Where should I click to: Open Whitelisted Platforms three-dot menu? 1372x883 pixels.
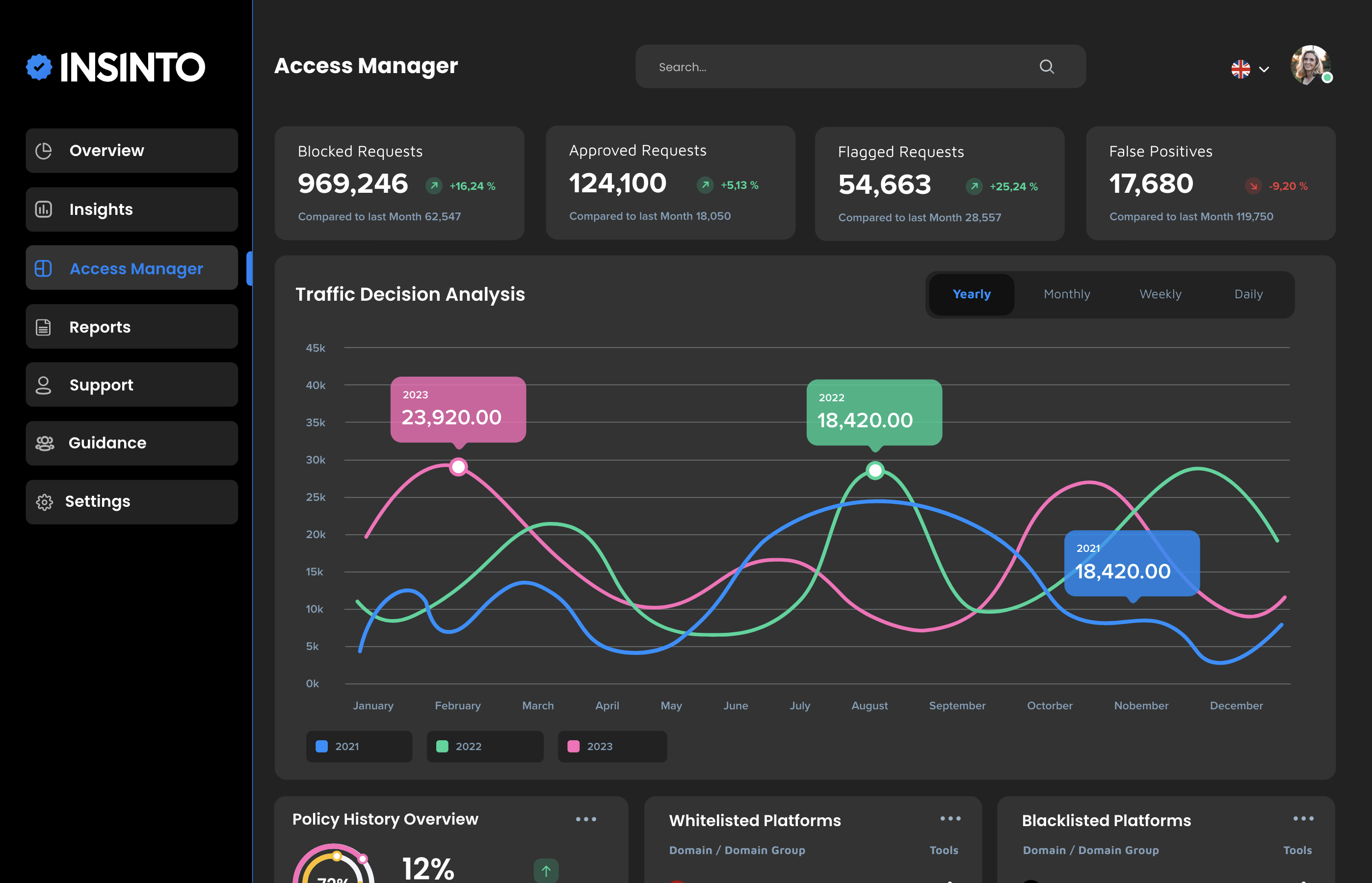(950, 819)
